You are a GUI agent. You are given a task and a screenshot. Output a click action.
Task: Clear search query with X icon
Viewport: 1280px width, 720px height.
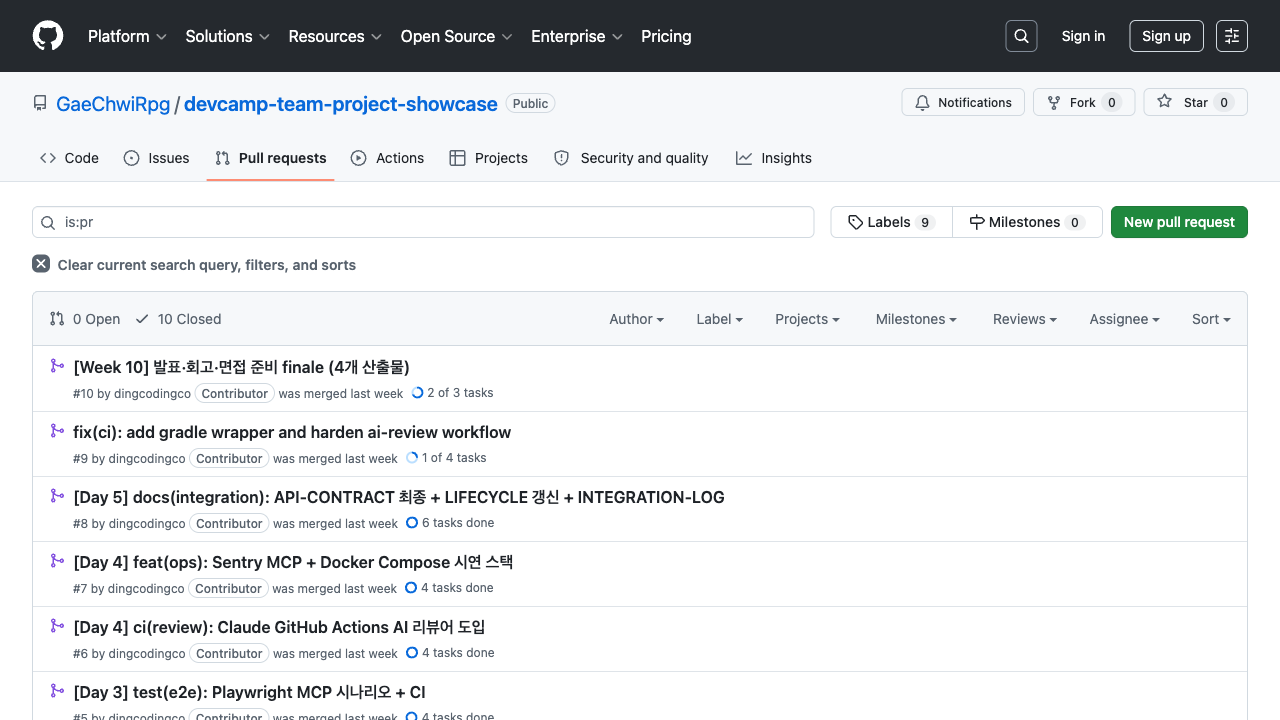[x=41, y=264]
